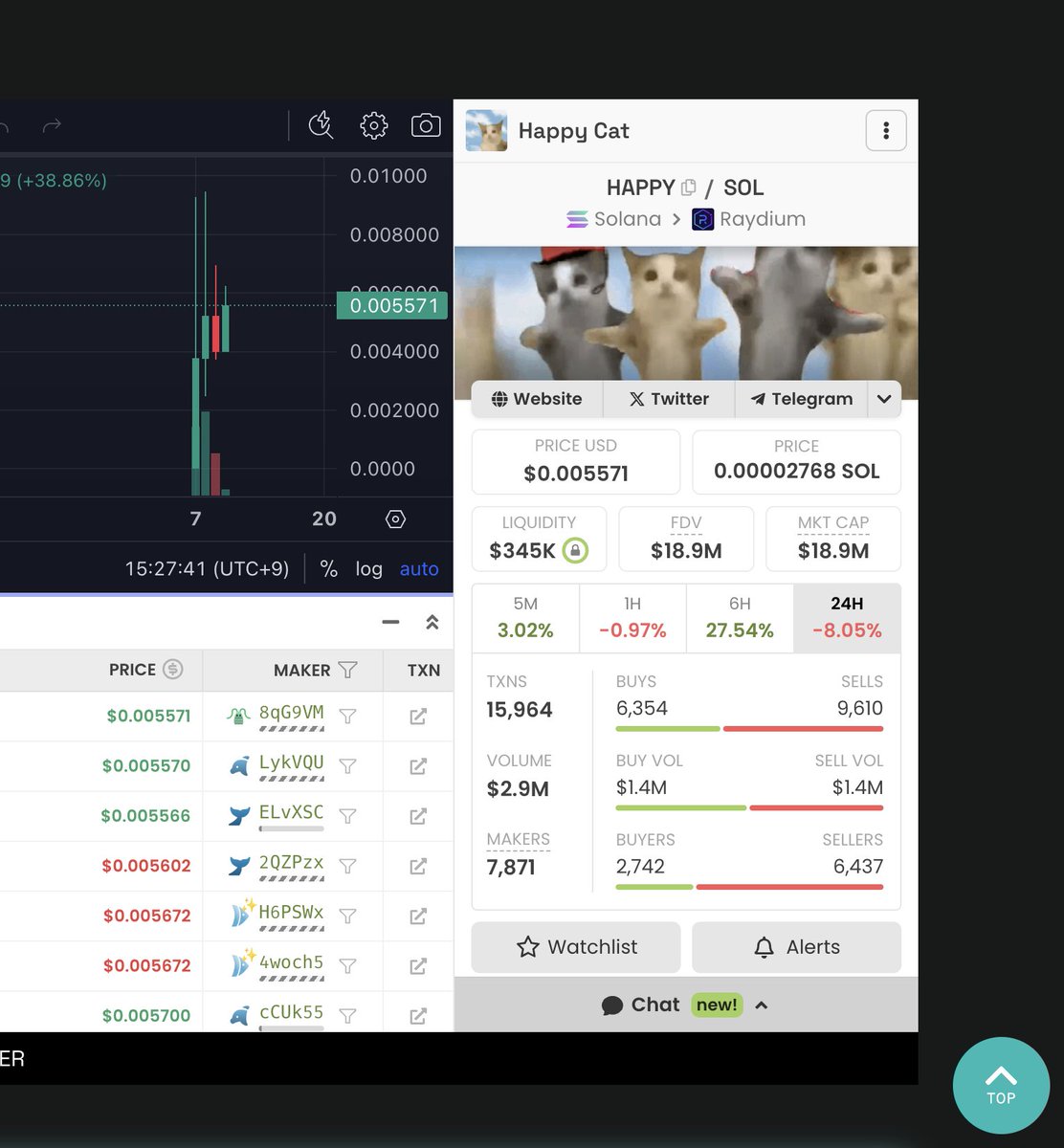Select the 1H timeframe tab
1064x1148 pixels.
tap(632, 618)
